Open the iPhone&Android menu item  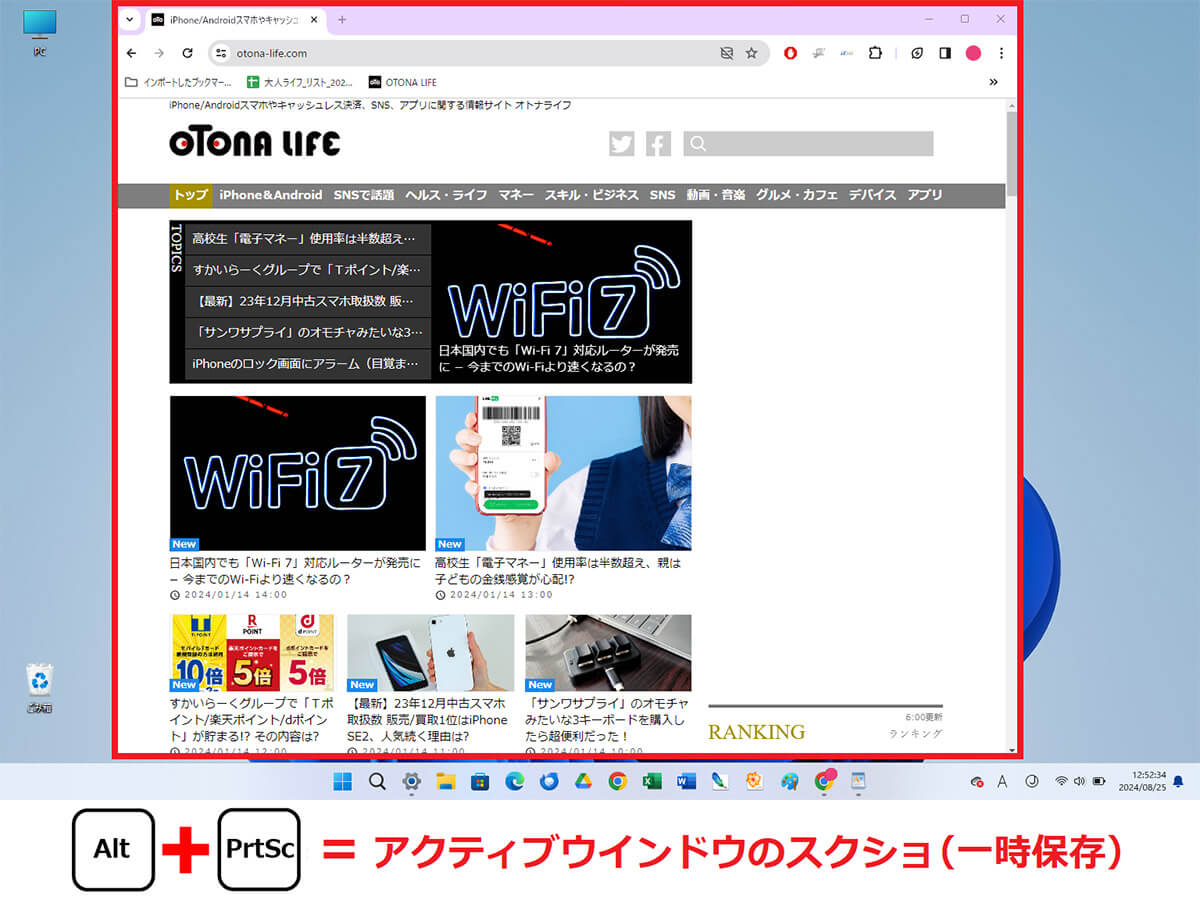[x=271, y=195]
